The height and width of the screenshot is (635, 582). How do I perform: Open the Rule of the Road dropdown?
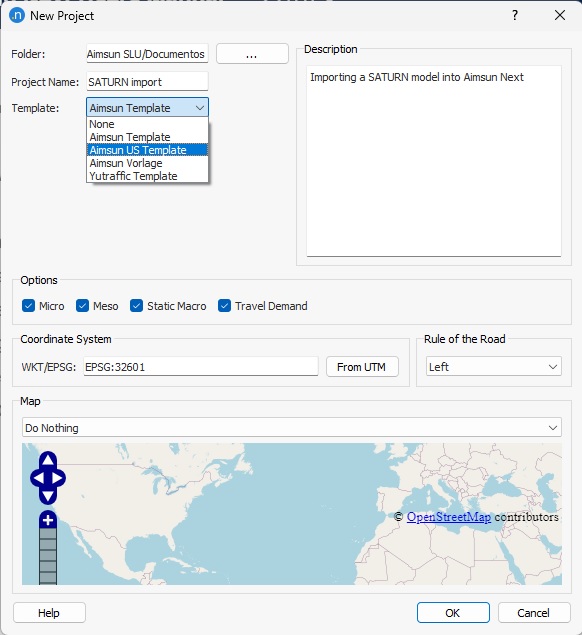pos(493,367)
